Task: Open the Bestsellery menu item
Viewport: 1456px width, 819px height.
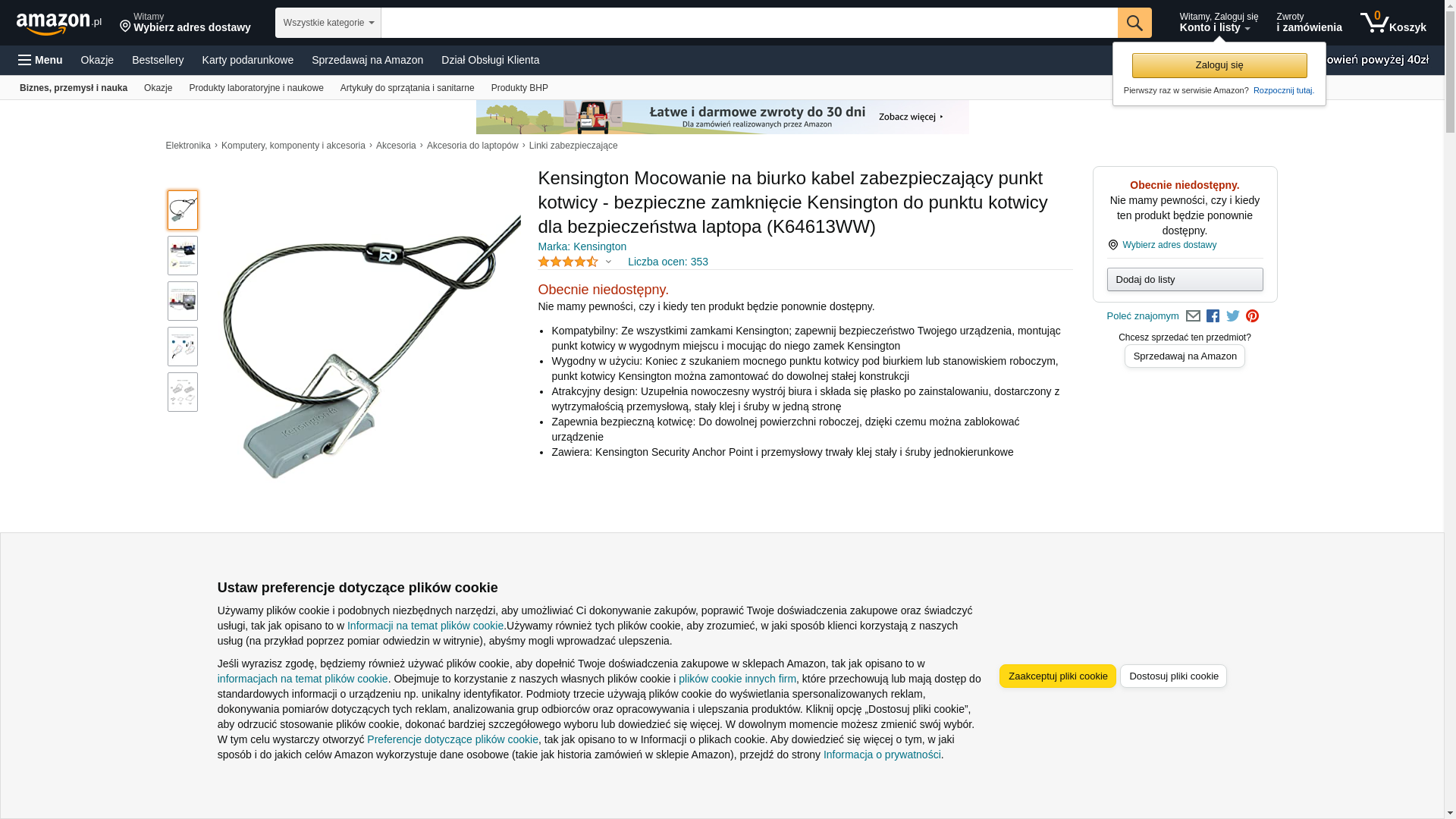Action: click(158, 60)
